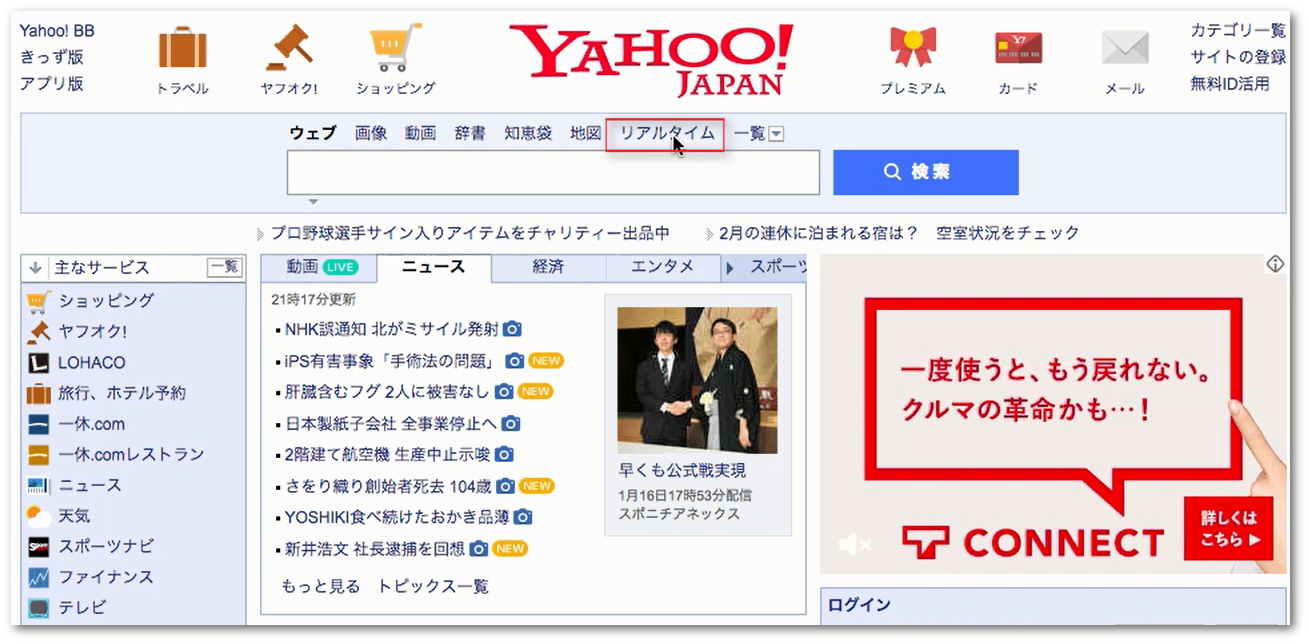Click inside the search text field
Screen dimensions: 1309x644
click(x=553, y=172)
